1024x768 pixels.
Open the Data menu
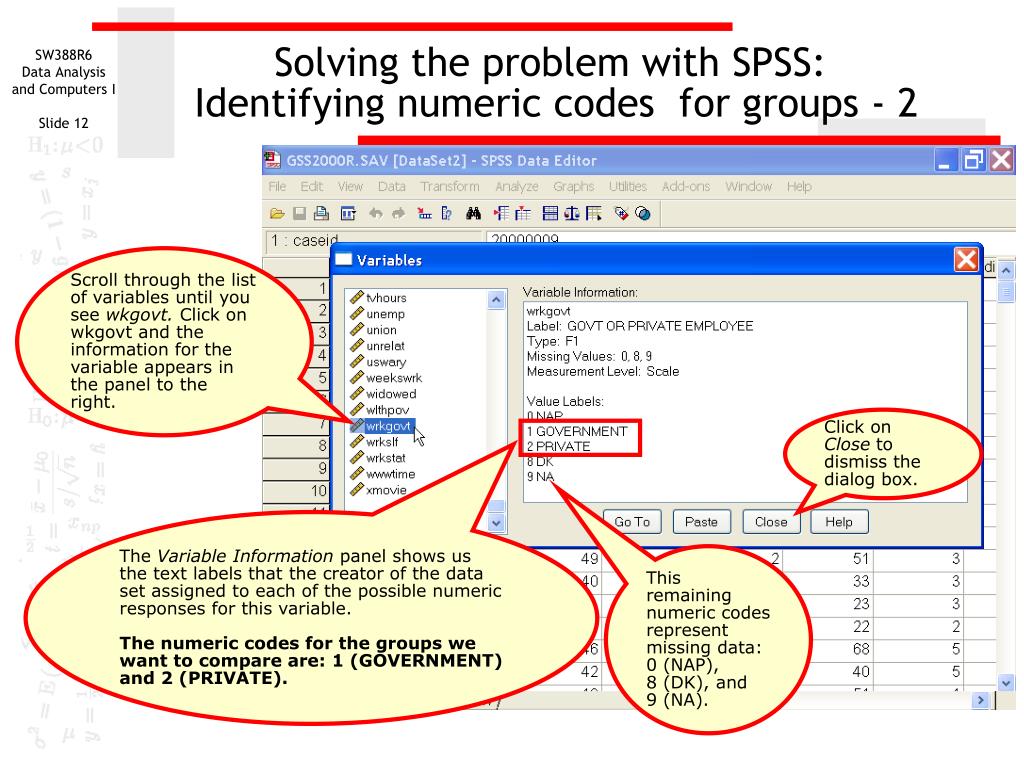pyautogui.click(x=392, y=187)
